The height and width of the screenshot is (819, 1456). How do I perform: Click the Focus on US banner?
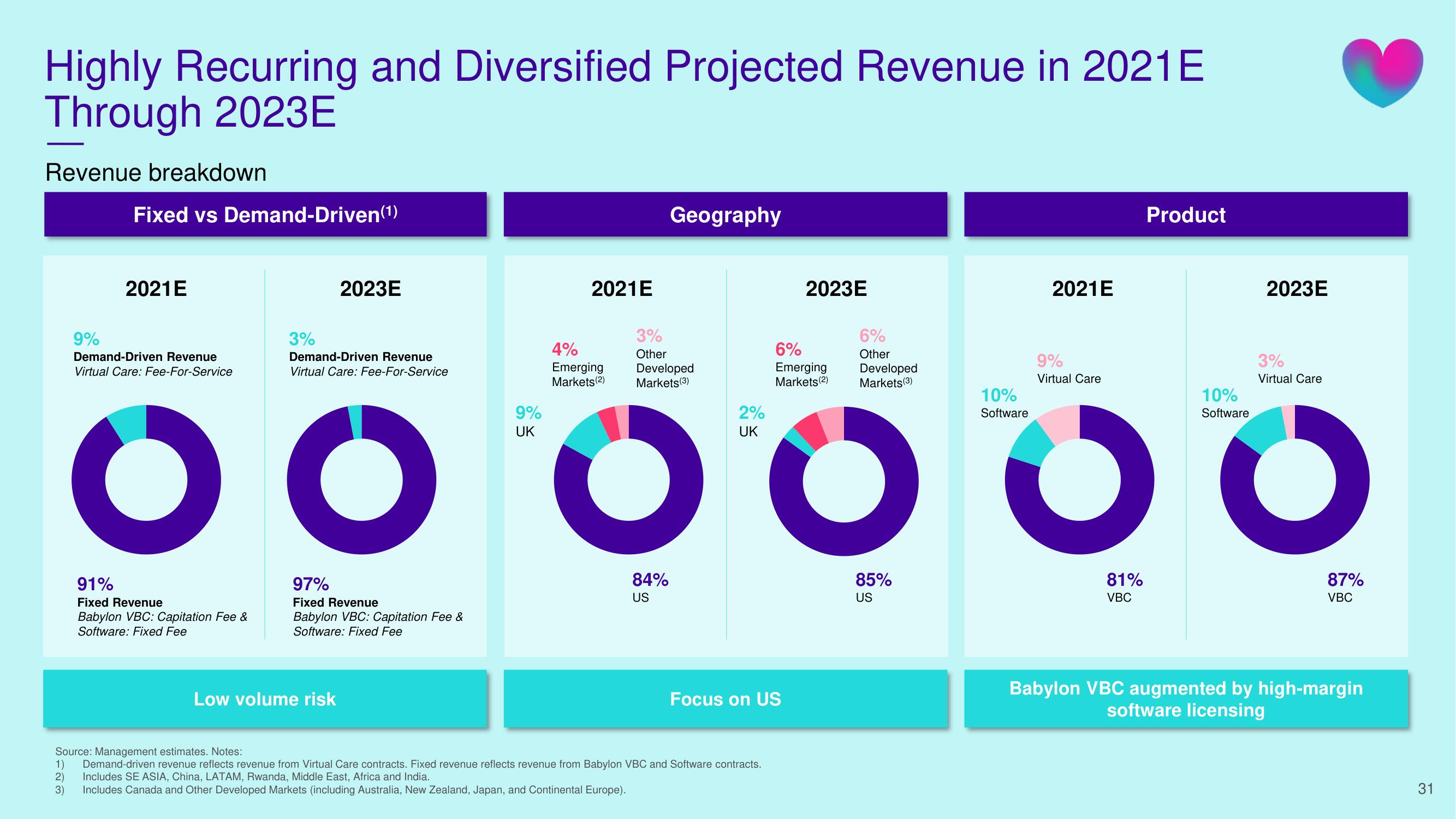point(725,699)
